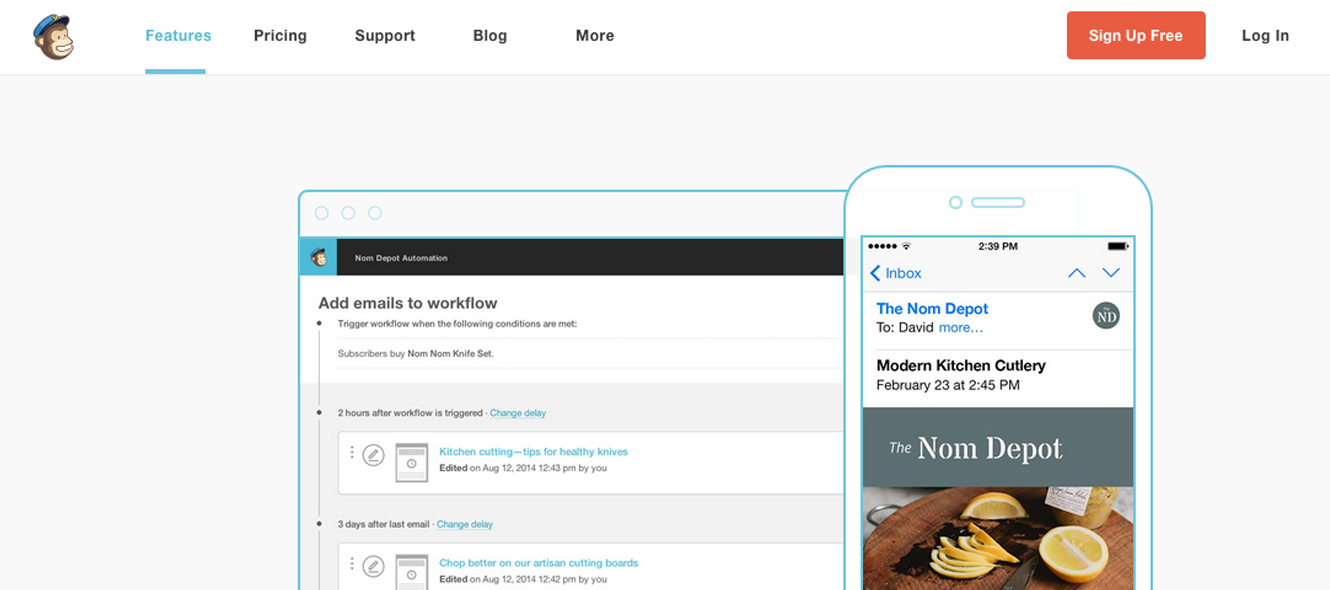
Task: Click the Nom Depot Automation title text
Action: 401,258
